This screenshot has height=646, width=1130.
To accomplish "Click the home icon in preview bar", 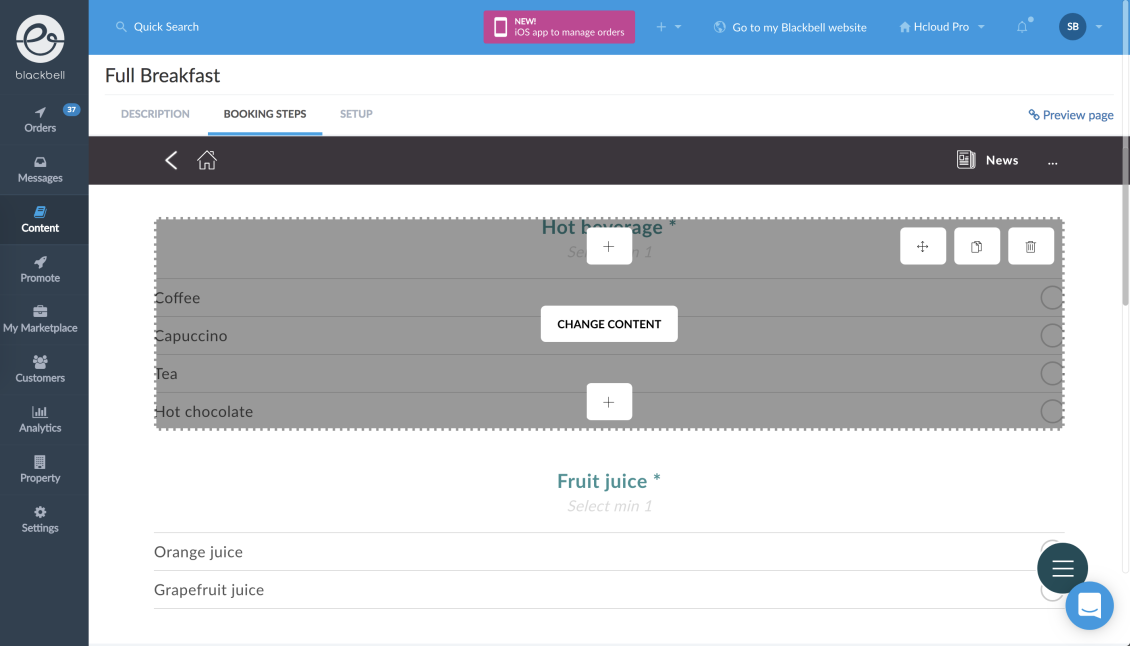I will coord(207,160).
